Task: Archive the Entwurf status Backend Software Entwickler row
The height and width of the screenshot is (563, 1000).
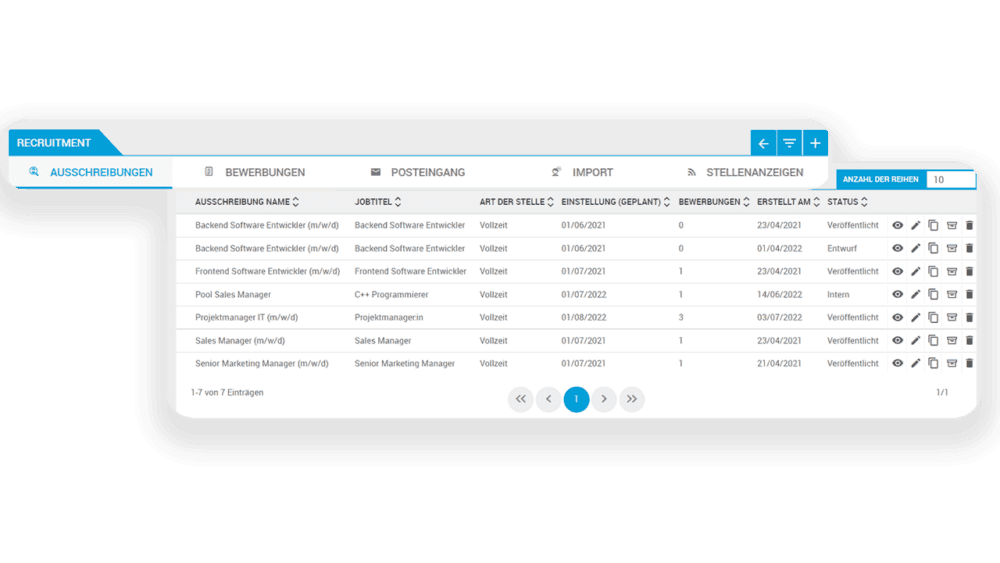Action: click(x=951, y=249)
